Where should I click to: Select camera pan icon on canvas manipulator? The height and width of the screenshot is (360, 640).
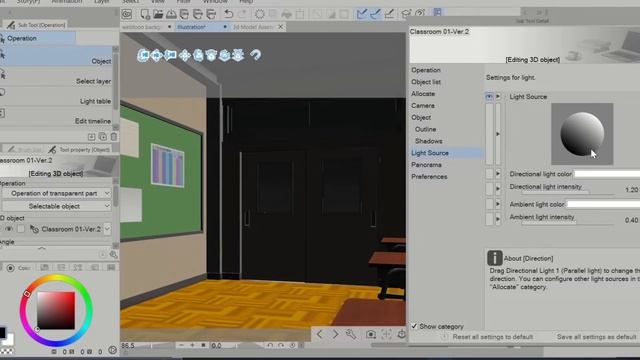click(x=157, y=55)
